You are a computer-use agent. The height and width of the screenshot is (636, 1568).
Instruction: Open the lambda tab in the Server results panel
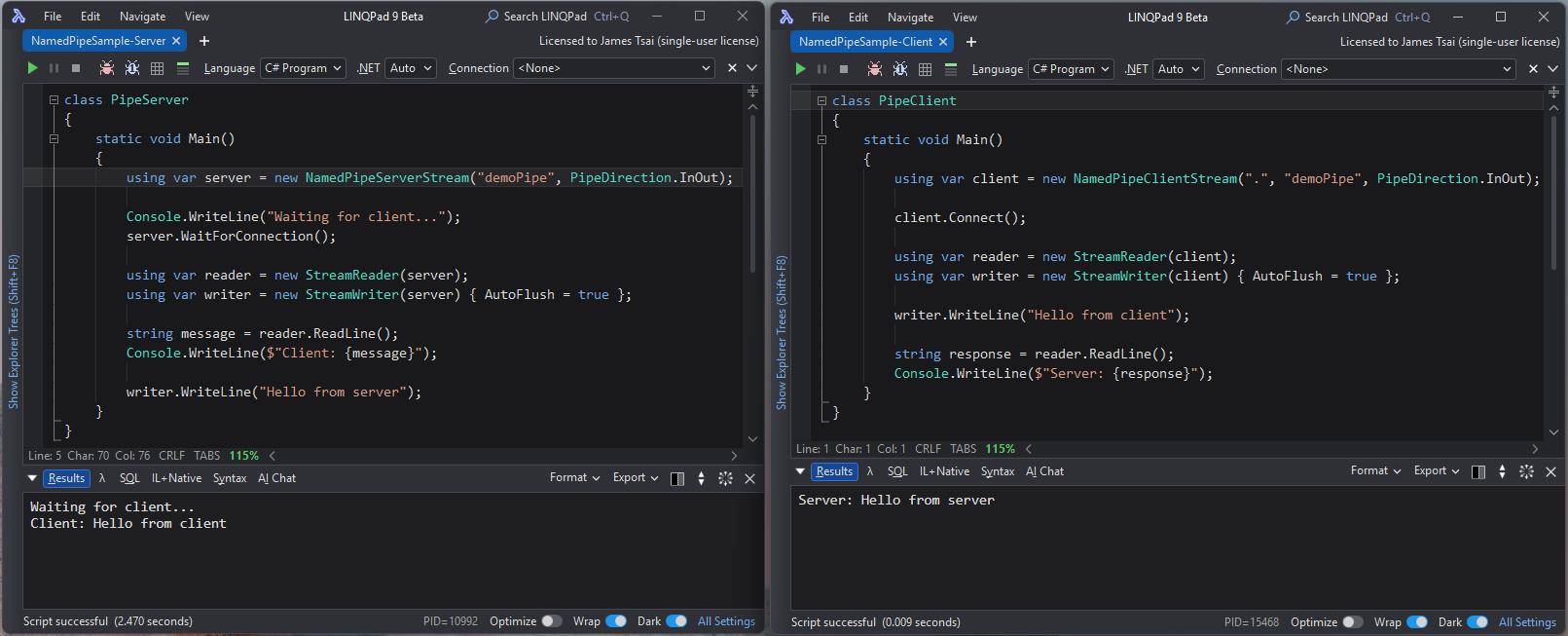[x=102, y=478]
